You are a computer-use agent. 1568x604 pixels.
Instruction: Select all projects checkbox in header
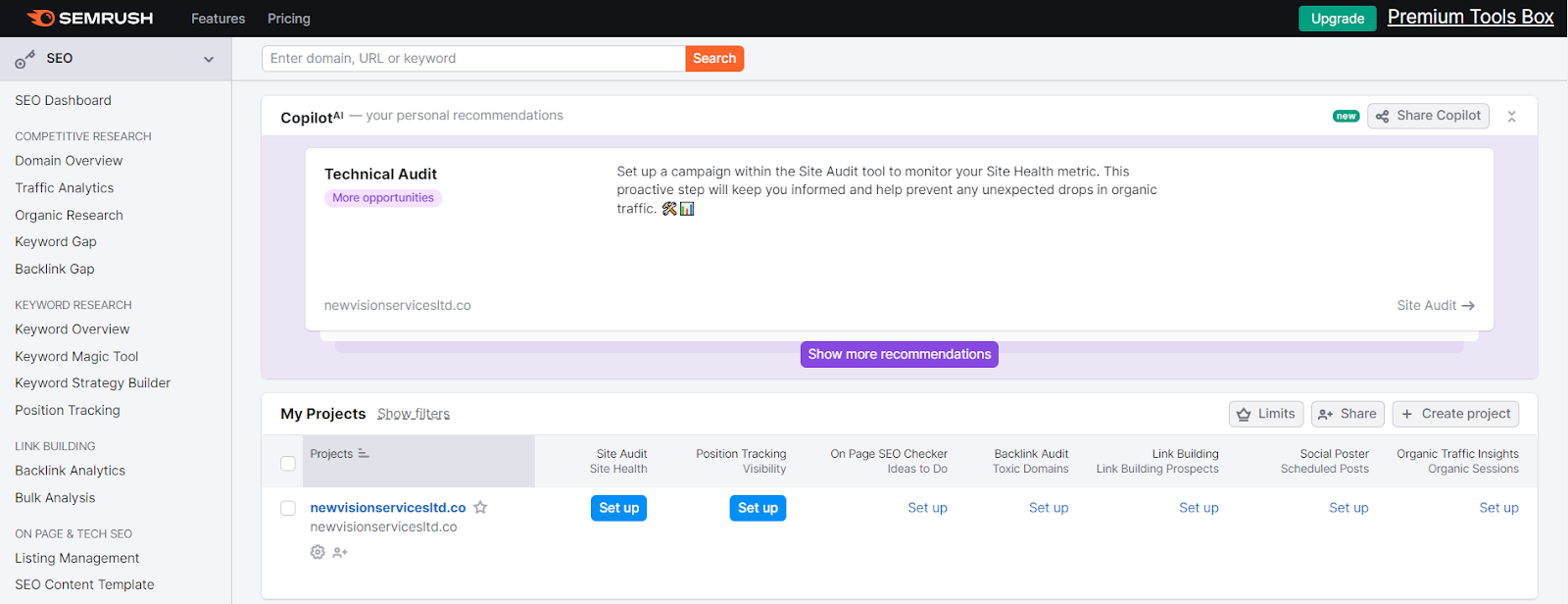(x=288, y=463)
